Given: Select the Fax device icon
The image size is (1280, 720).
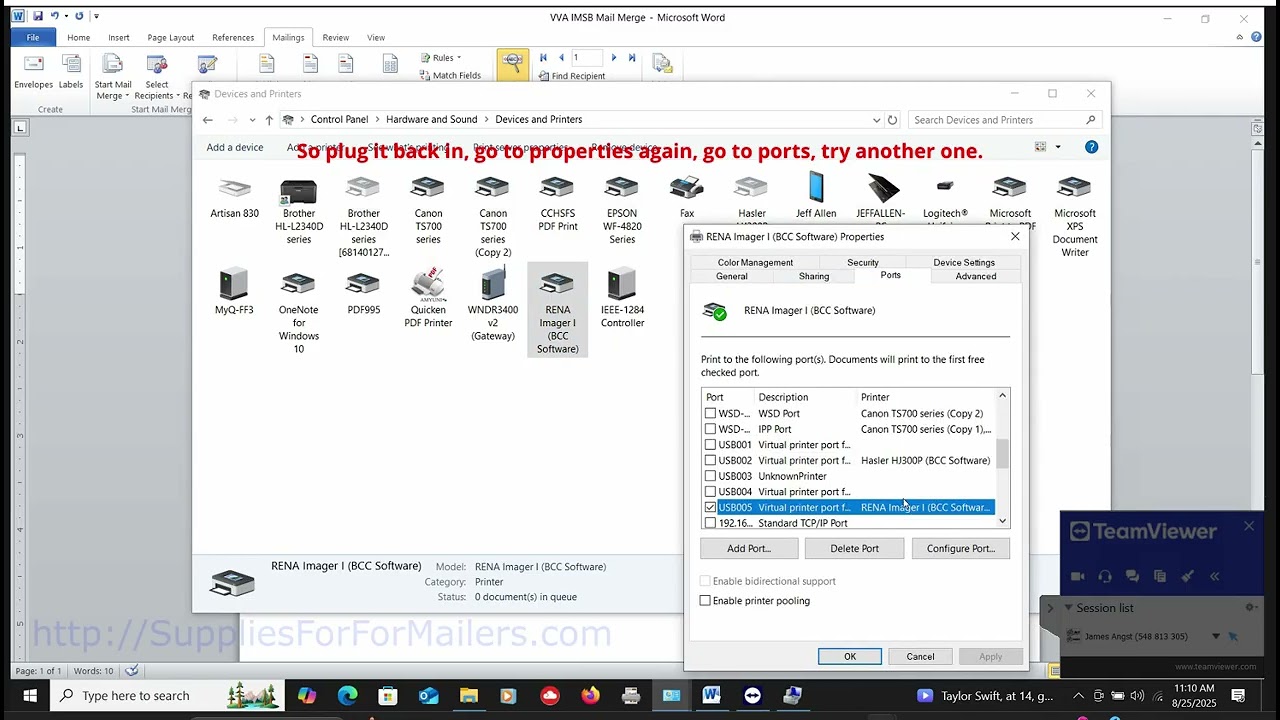Looking at the screenshot, I should coord(686,189).
